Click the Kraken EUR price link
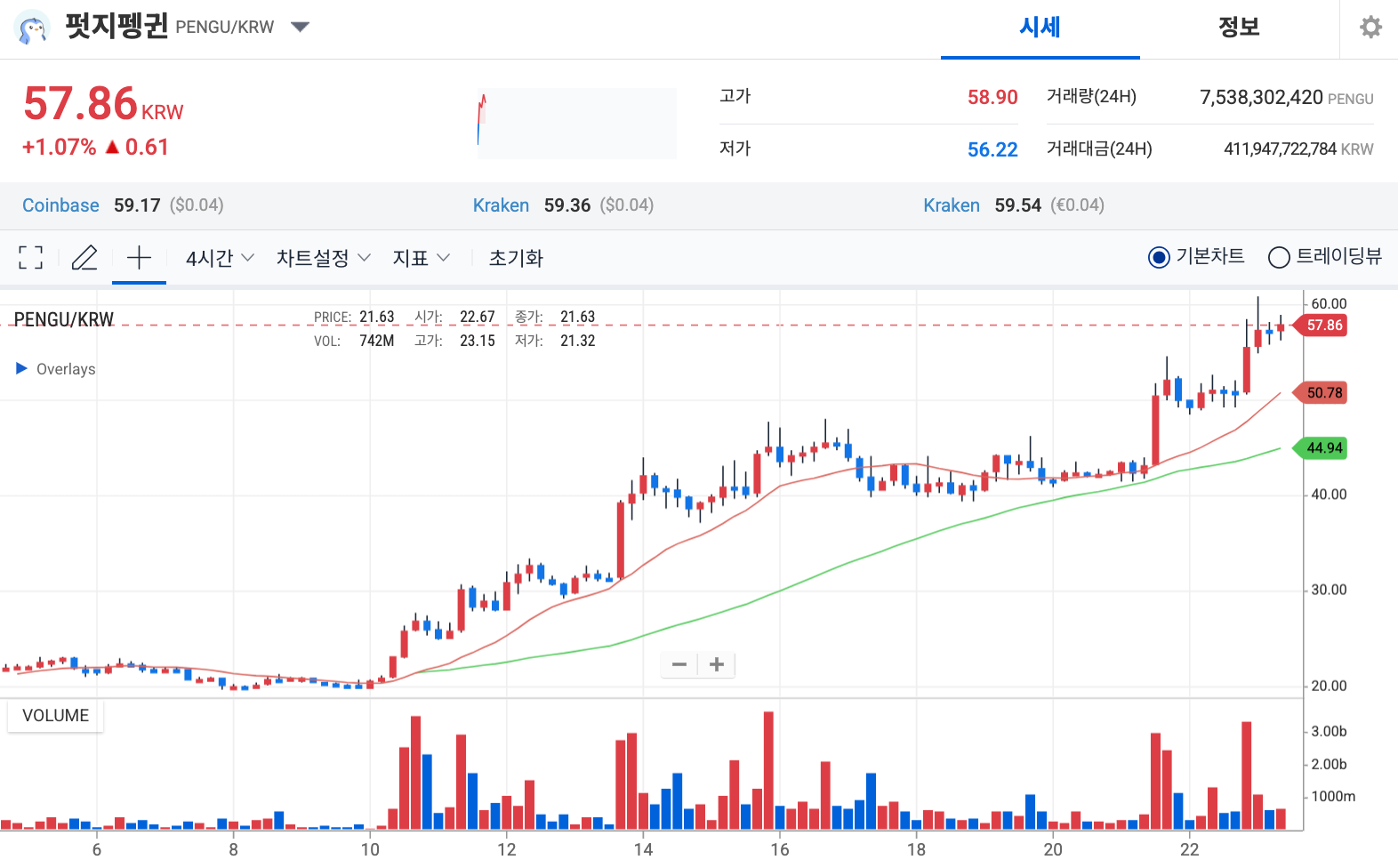 coord(952,205)
